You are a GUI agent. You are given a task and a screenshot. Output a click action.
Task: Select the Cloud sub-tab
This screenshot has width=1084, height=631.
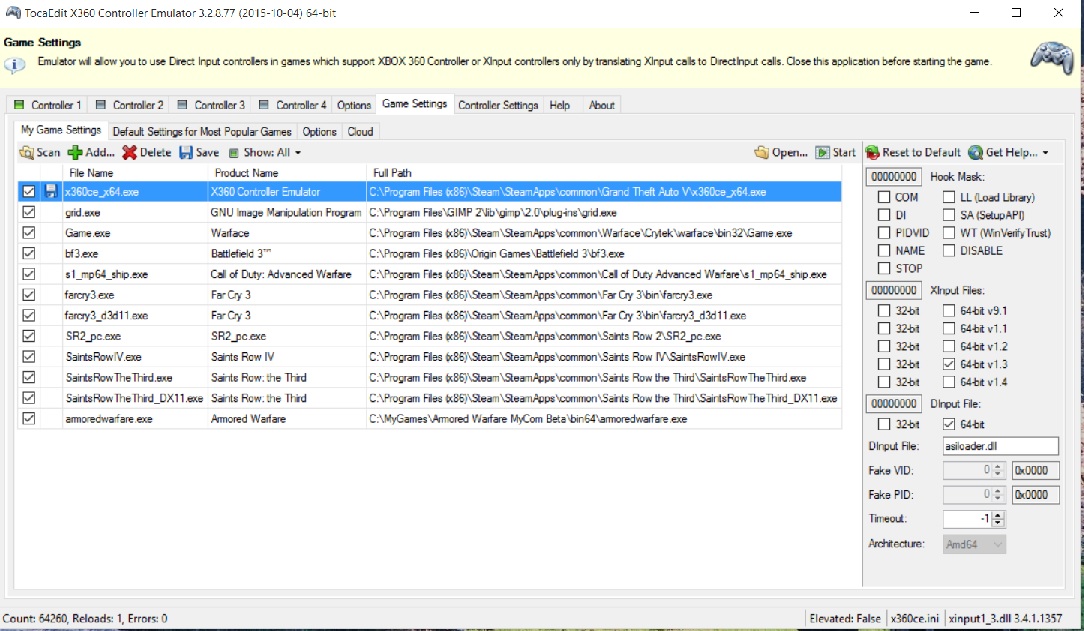coord(360,131)
